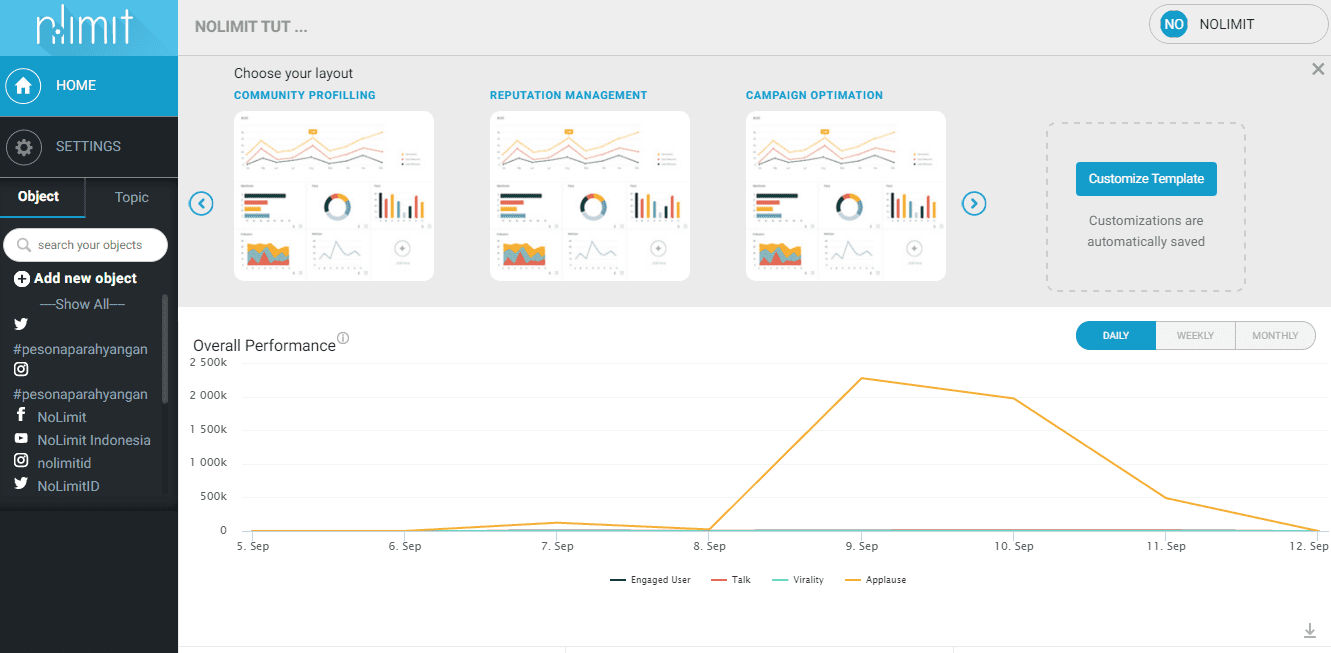
Task: Click the Twitter icon next to NoLimitID
Action: (x=21, y=484)
